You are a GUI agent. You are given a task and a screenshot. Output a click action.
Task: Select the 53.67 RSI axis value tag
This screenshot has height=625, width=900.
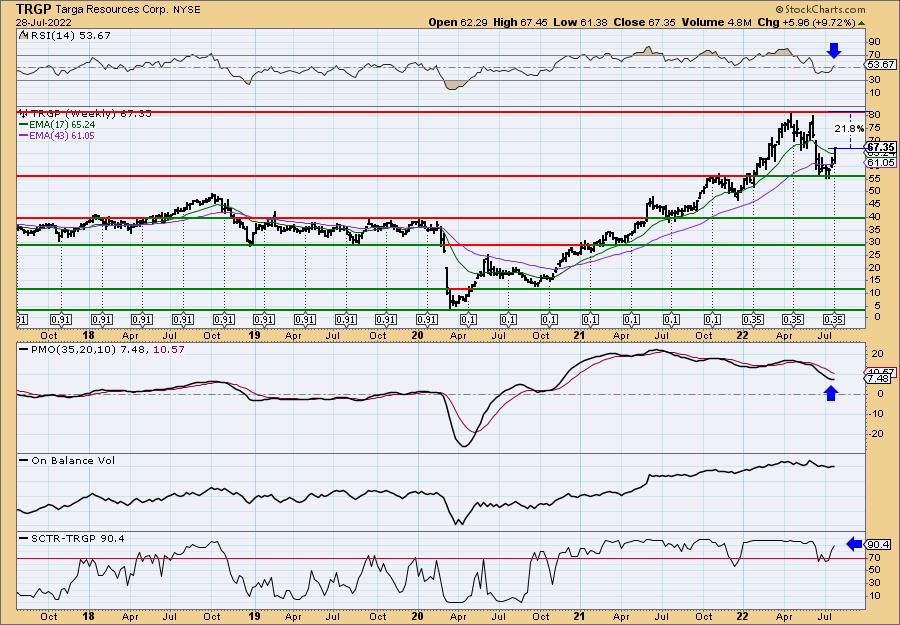[880, 65]
